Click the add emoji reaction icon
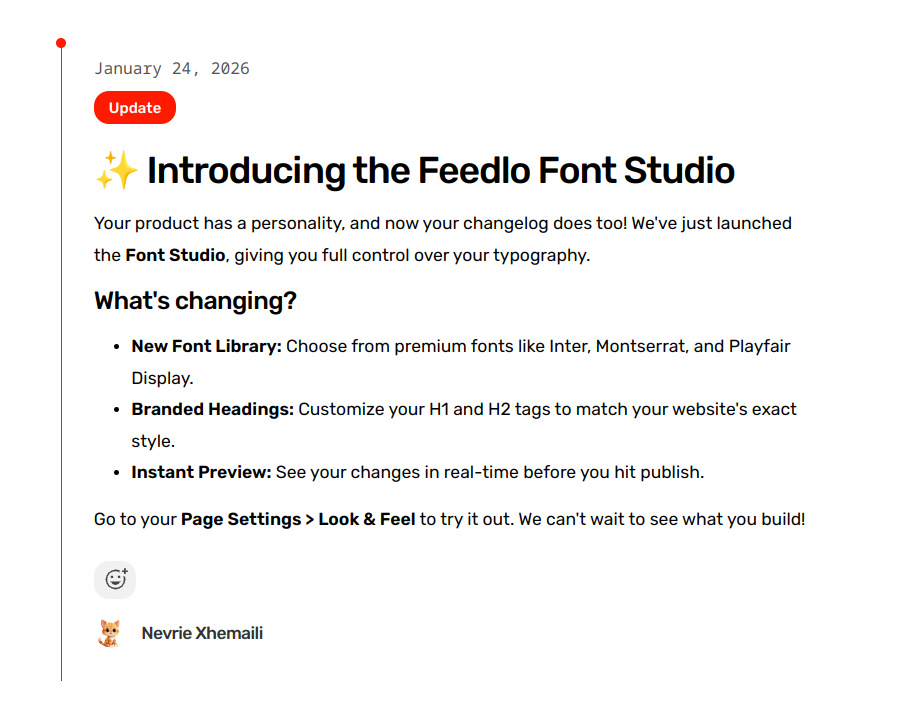Viewport: 906px width, 714px height. click(115, 579)
